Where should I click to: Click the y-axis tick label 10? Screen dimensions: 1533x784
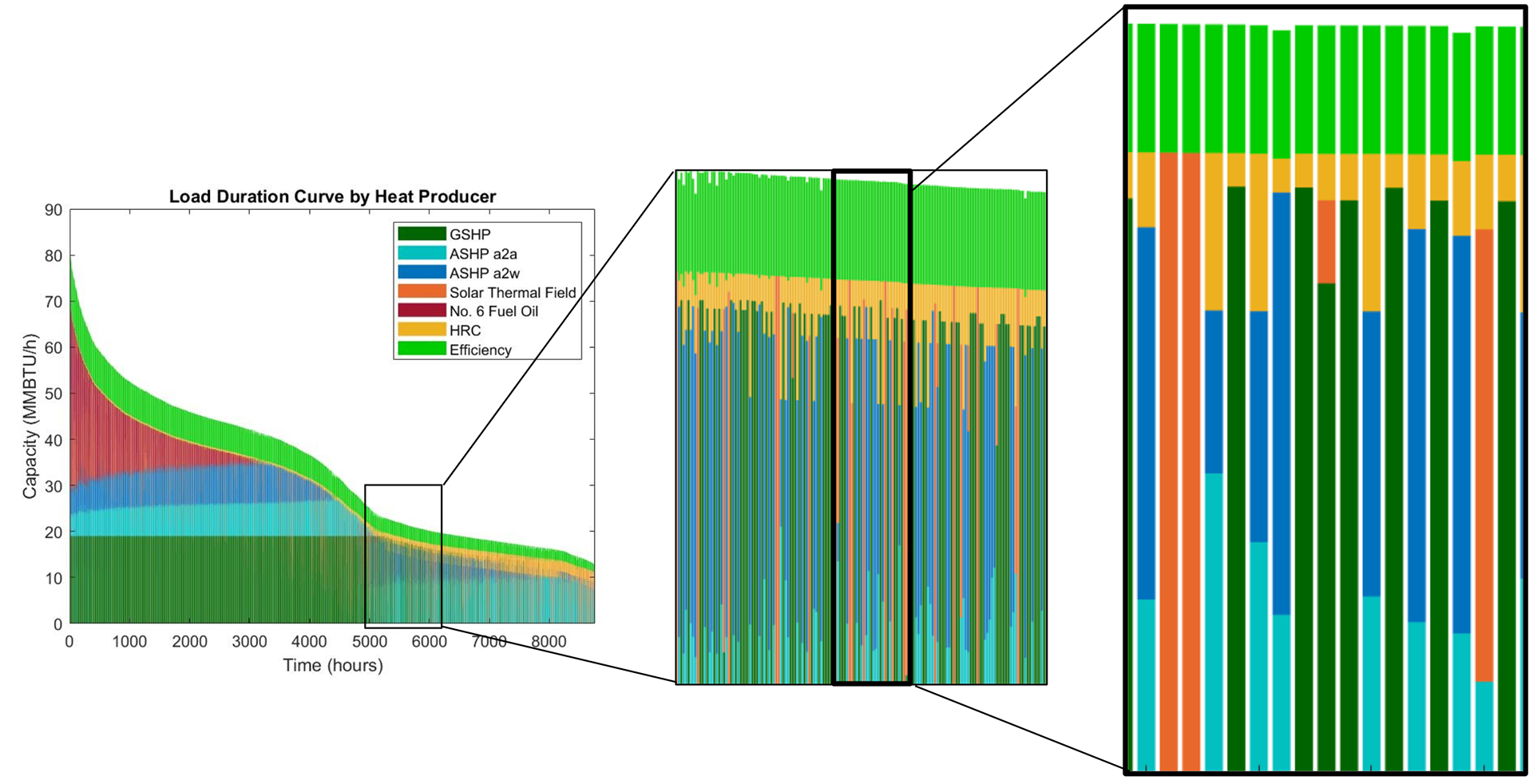[53, 578]
